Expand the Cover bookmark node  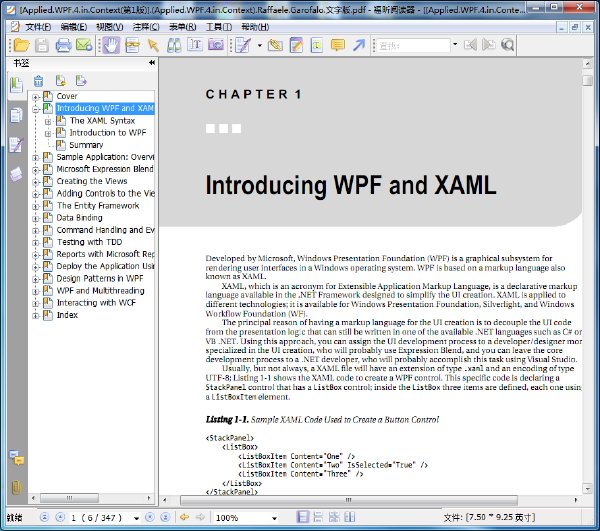click(36, 97)
